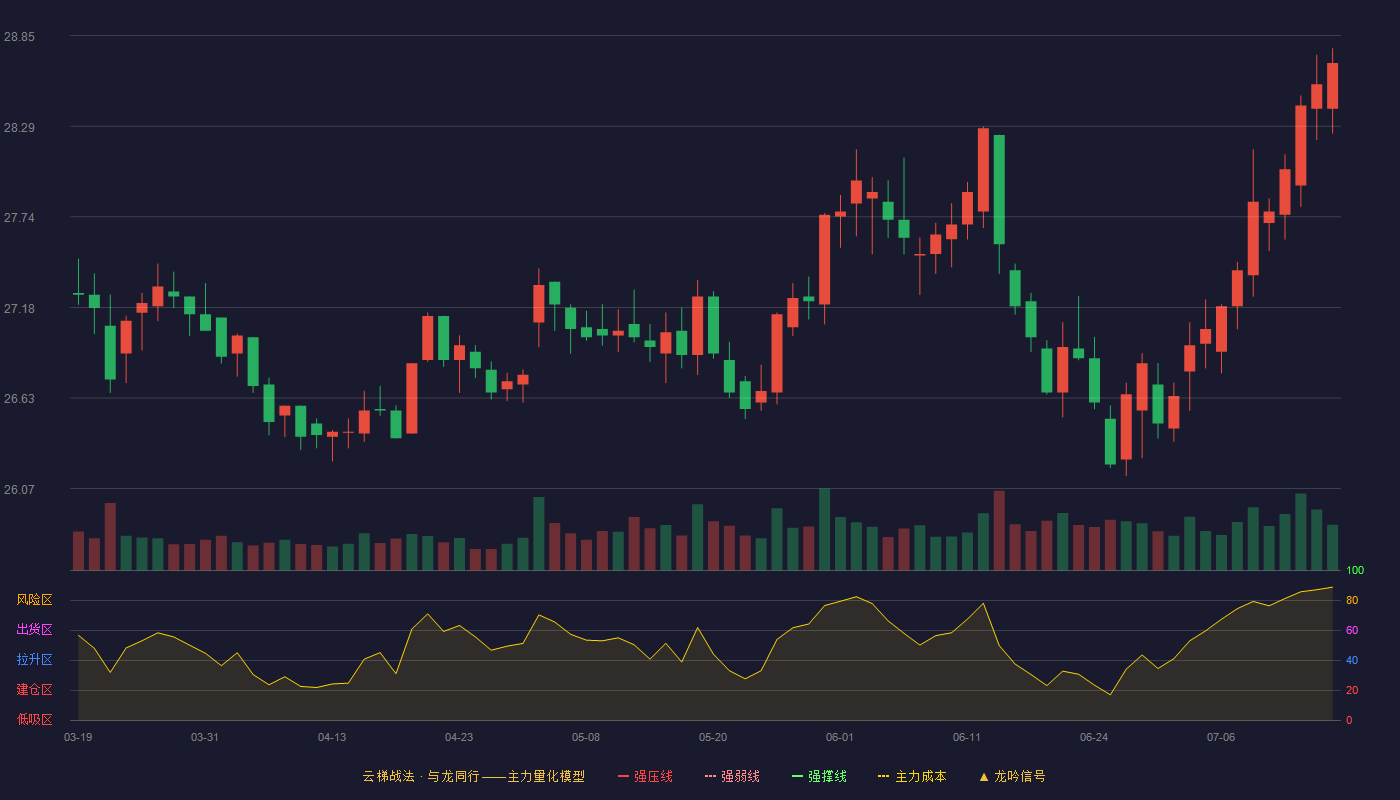Click the 27.18 price axis label
Viewport: 1400px width, 800px height.
click(x=19, y=308)
